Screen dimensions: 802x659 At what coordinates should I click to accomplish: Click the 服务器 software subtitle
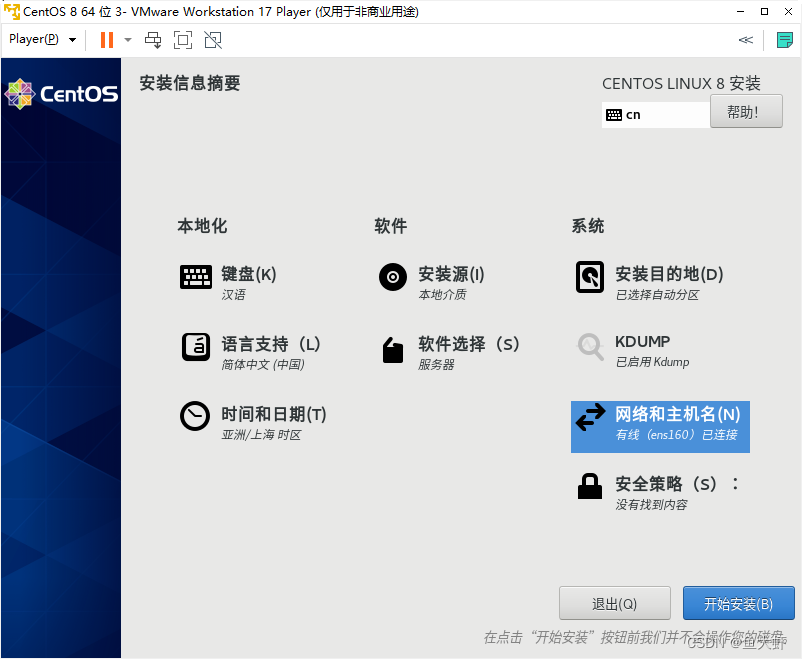pos(436,365)
